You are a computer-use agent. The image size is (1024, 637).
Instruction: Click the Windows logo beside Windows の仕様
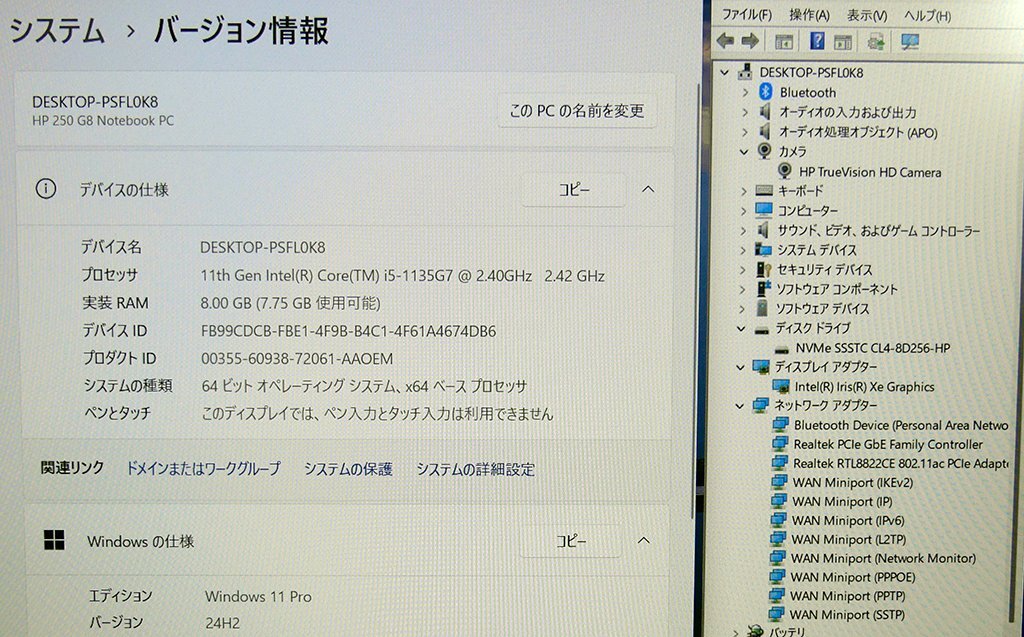[x=54, y=540]
